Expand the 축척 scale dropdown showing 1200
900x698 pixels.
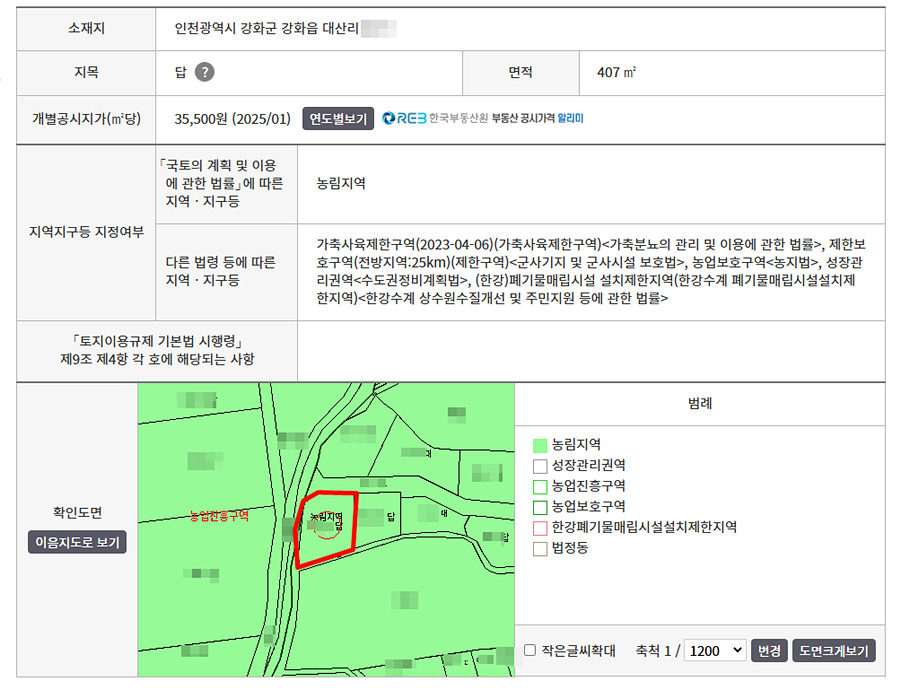click(715, 650)
